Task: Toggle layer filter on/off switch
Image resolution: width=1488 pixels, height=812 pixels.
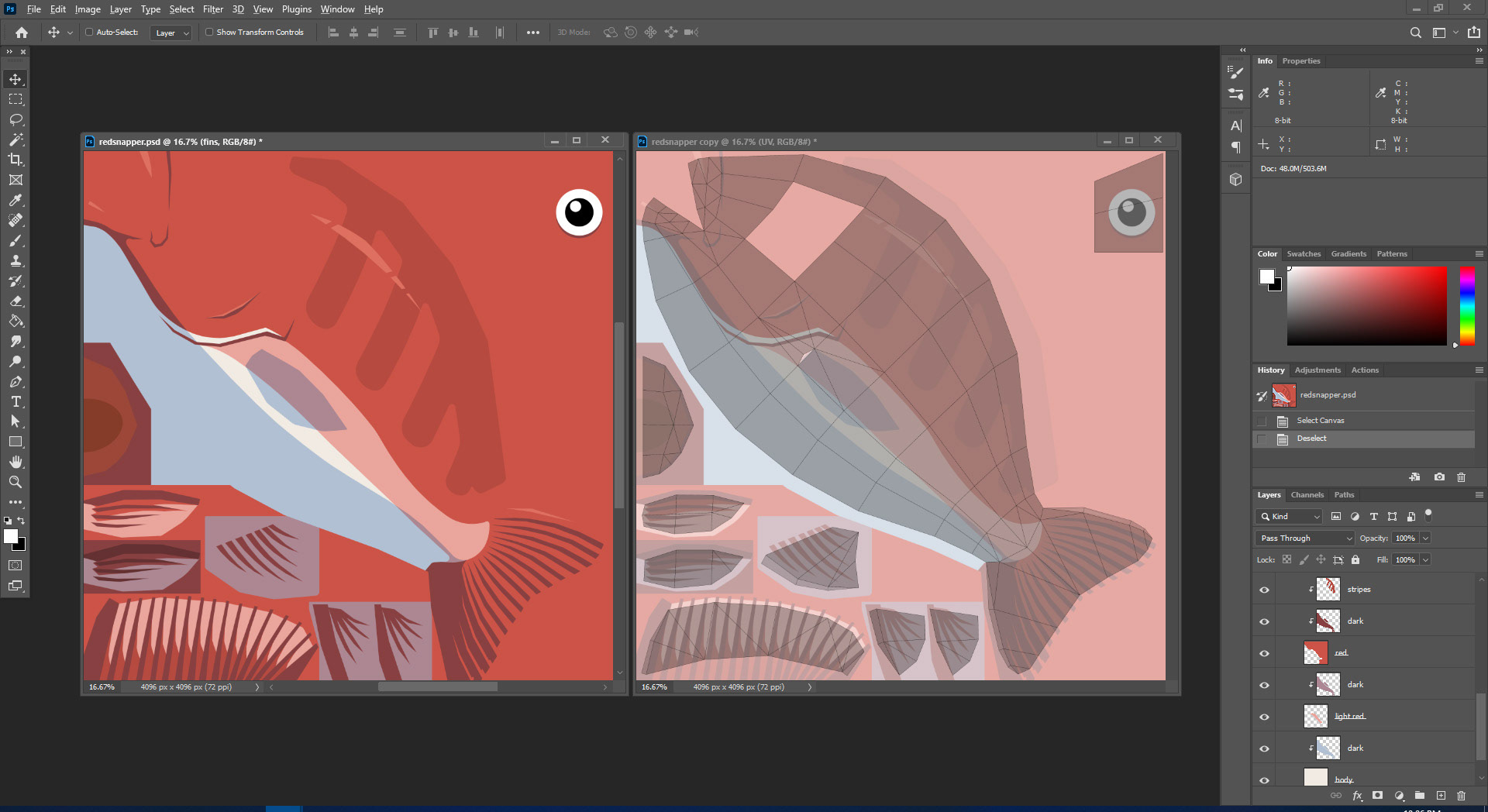Action: pos(1428,514)
